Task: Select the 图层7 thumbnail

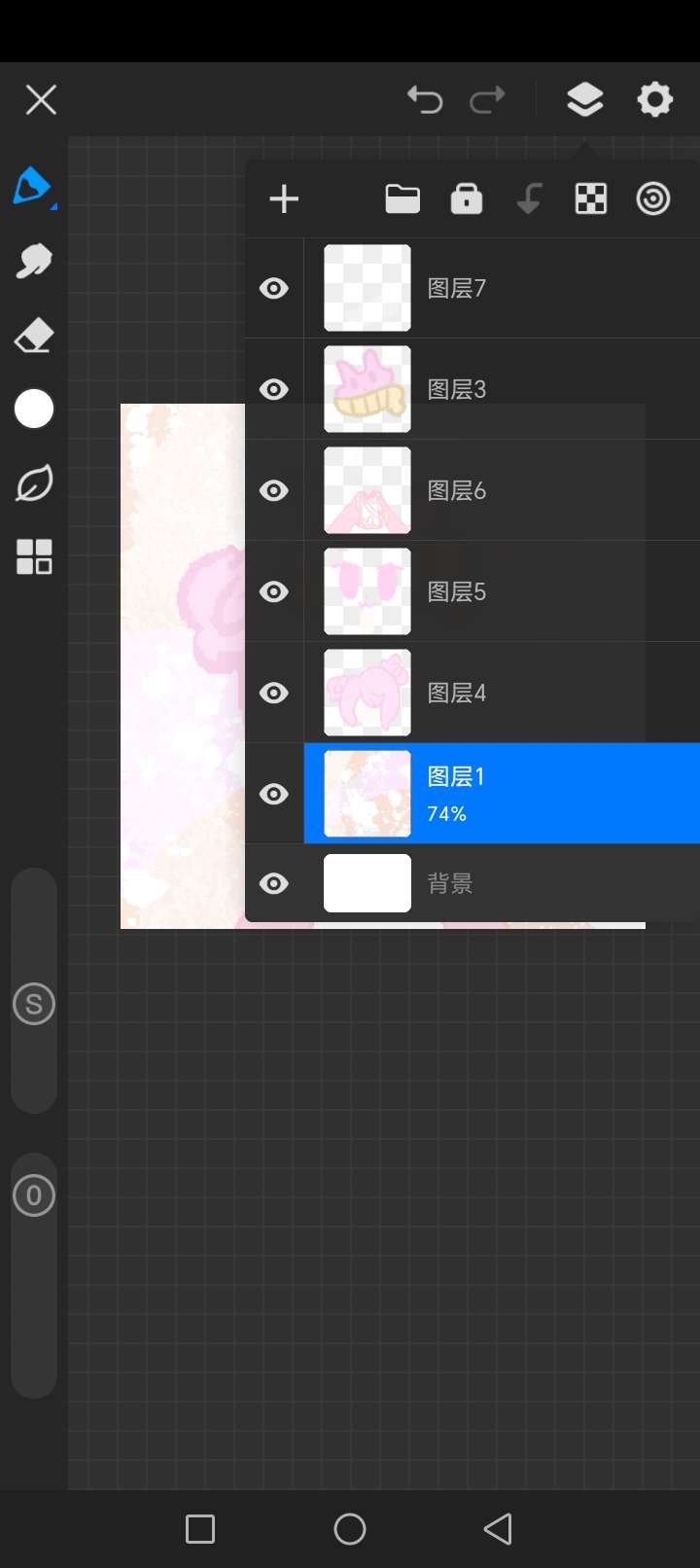Action: tap(367, 288)
